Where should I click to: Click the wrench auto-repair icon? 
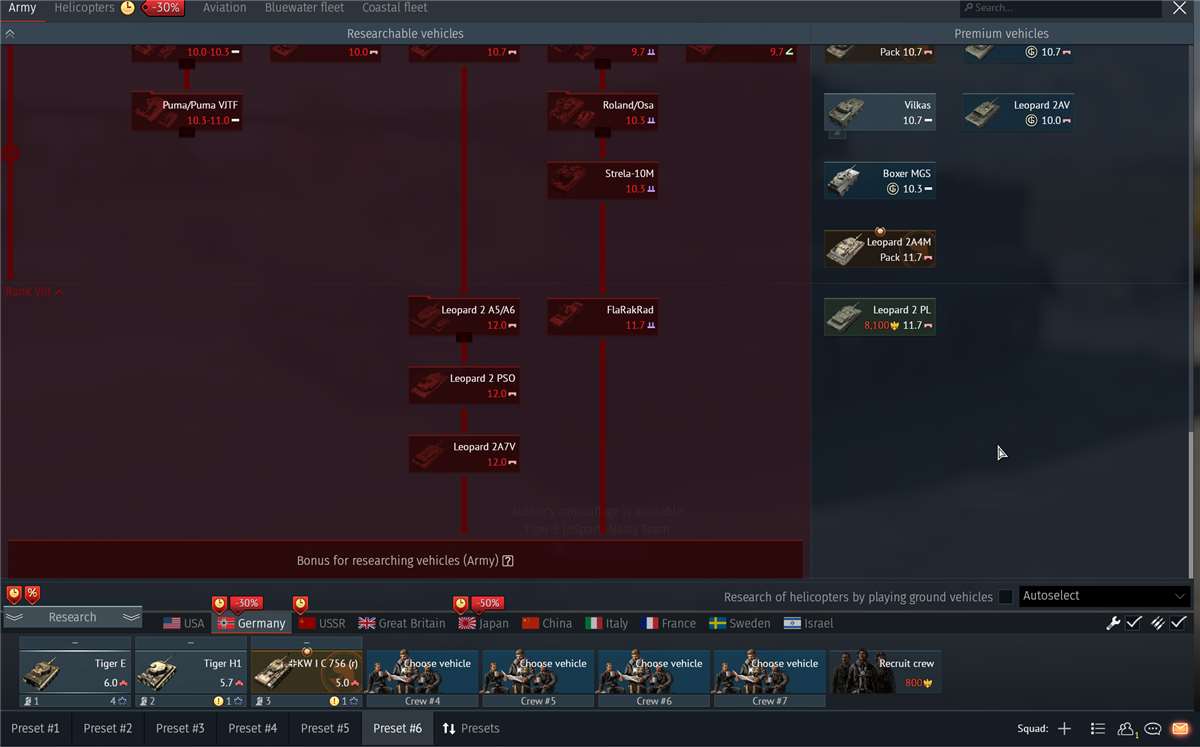[1113, 623]
